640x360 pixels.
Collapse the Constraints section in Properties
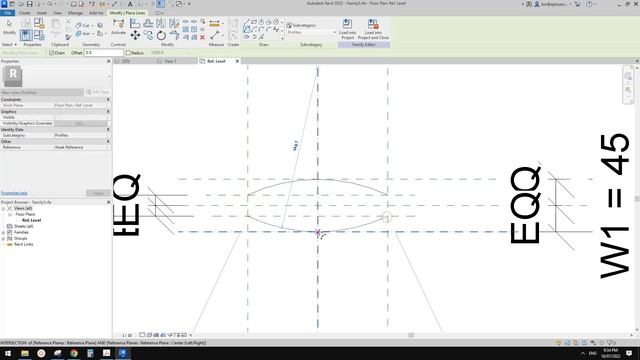pyautogui.click(x=108, y=100)
